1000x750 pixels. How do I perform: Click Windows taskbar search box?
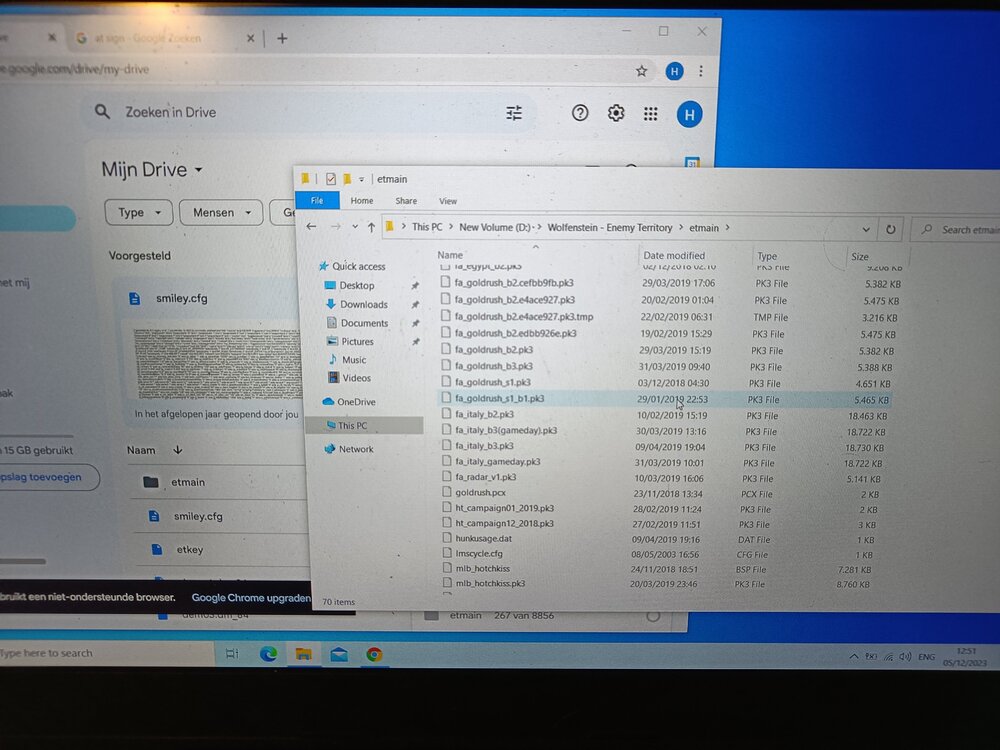tap(105, 653)
